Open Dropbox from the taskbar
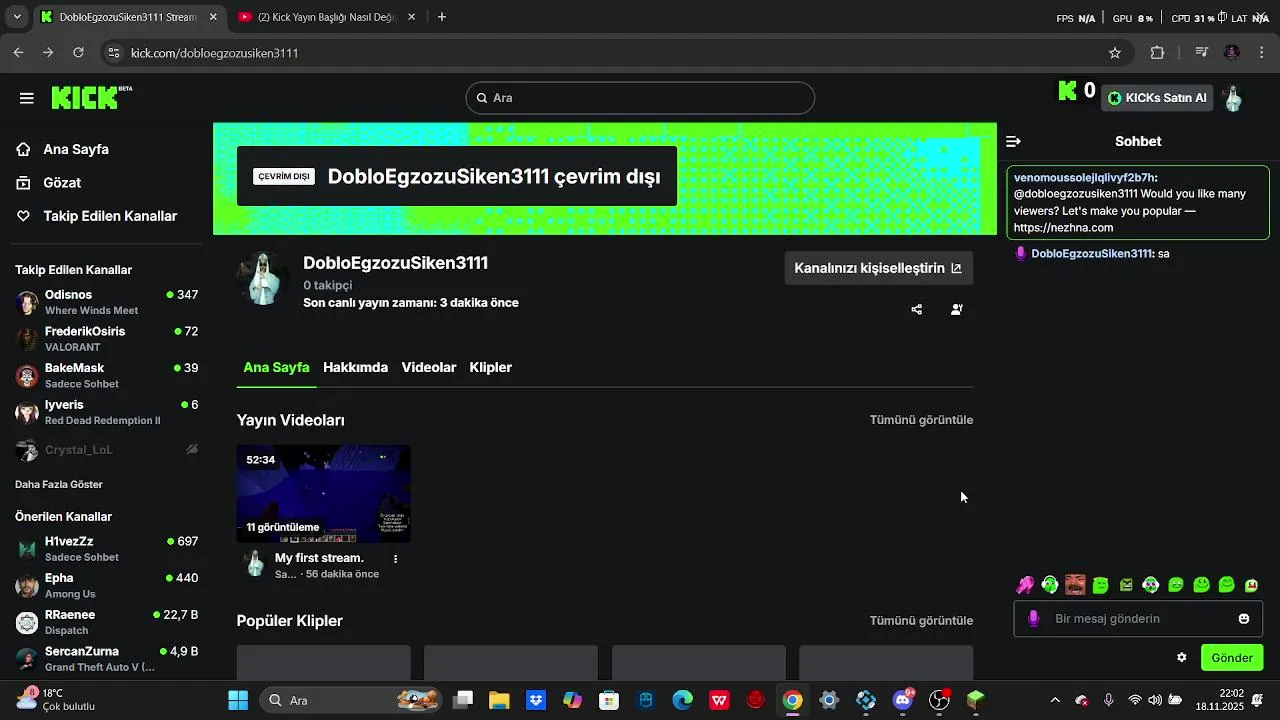This screenshot has width=1280, height=720. click(x=536, y=700)
